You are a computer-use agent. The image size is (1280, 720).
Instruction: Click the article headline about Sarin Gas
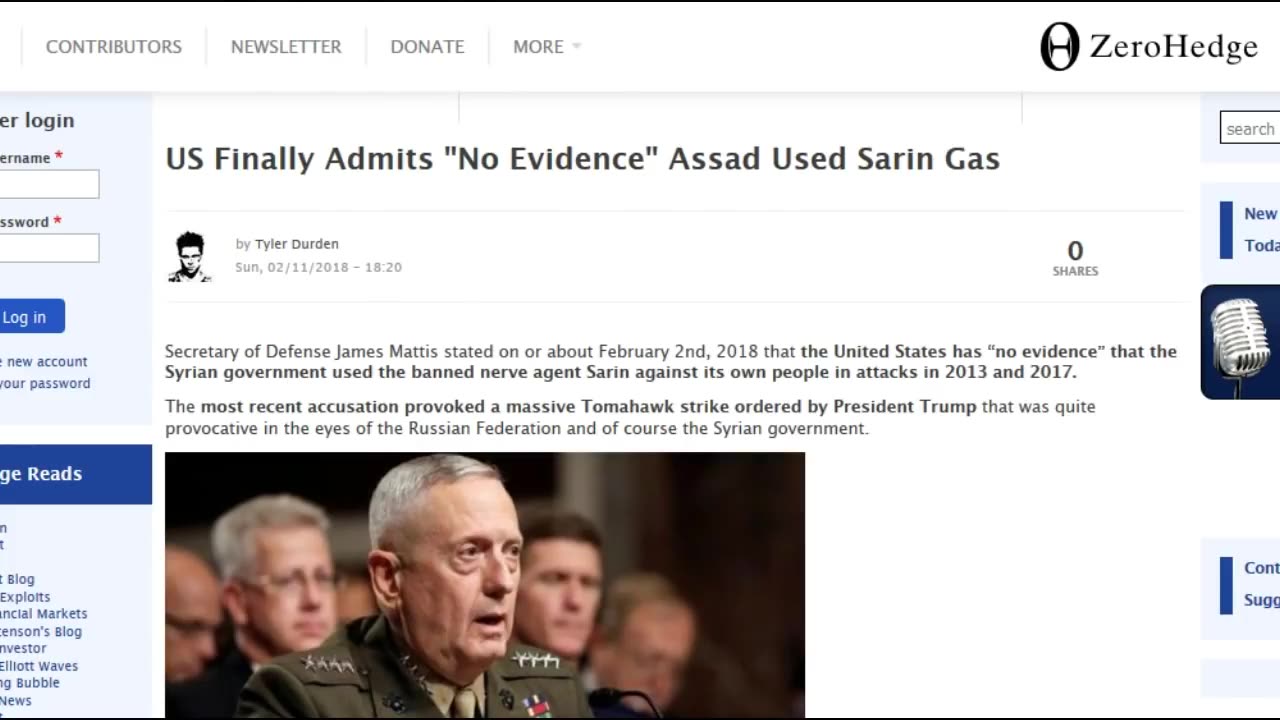click(583, 159)
